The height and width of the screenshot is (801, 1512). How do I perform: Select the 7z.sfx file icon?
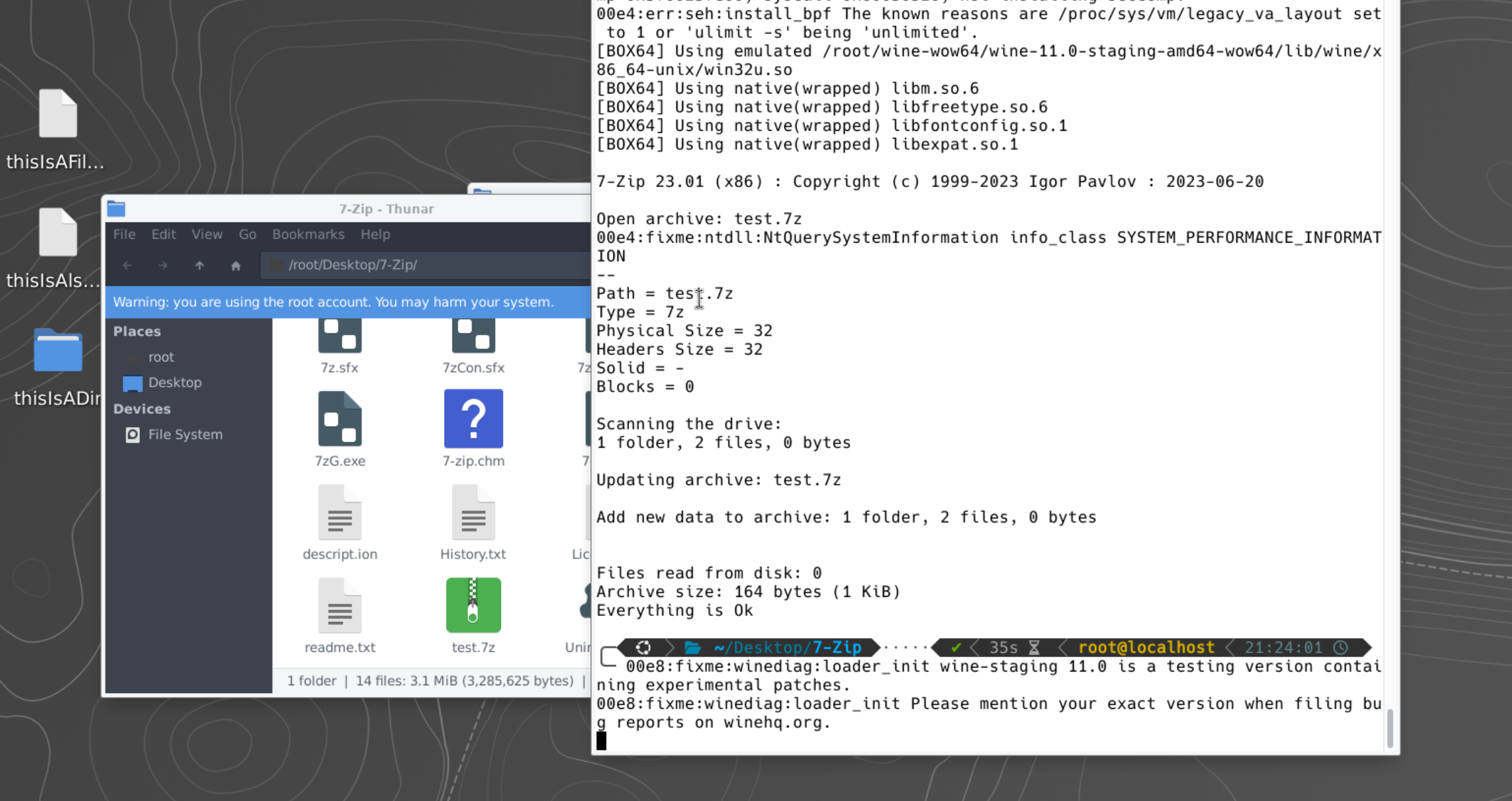click(339, 336)
